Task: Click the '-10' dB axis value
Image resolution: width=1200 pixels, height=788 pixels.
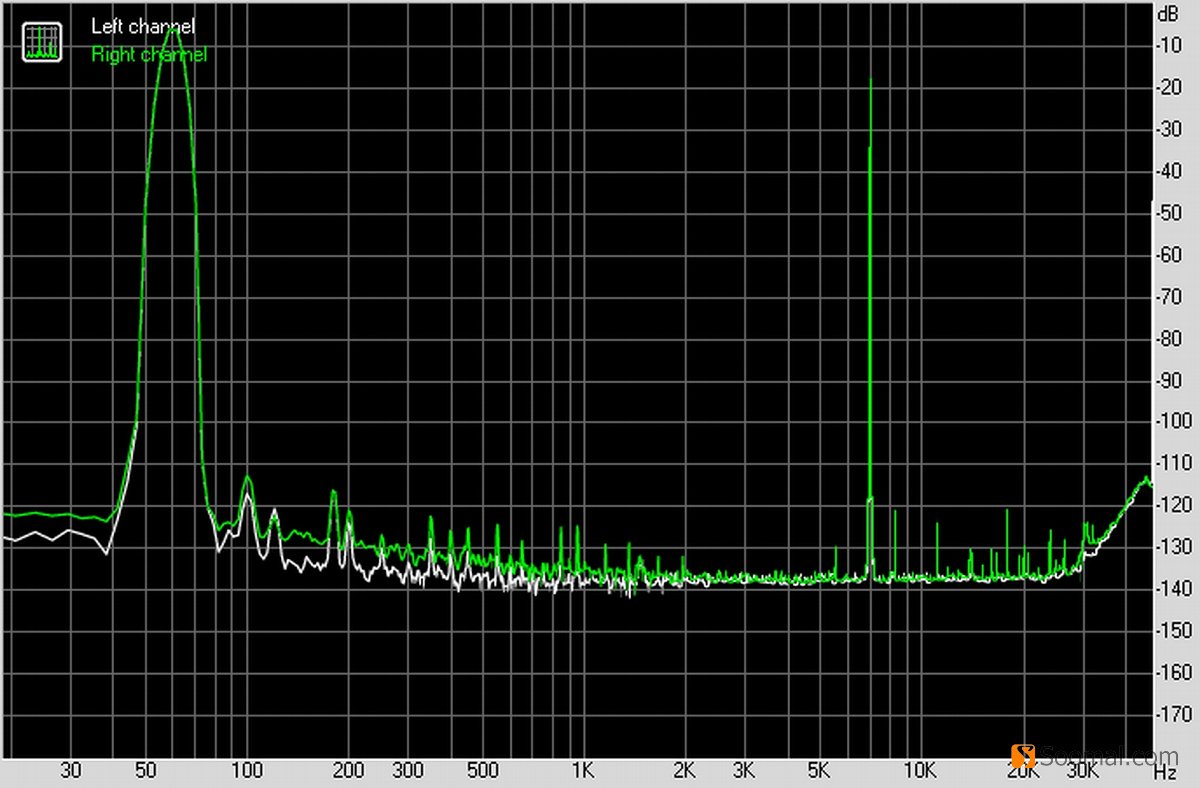Action: [x=1171, y=45]
